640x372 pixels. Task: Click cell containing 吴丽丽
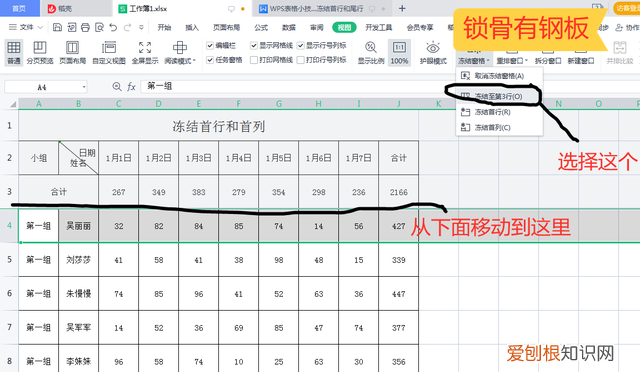pos(78,226)
